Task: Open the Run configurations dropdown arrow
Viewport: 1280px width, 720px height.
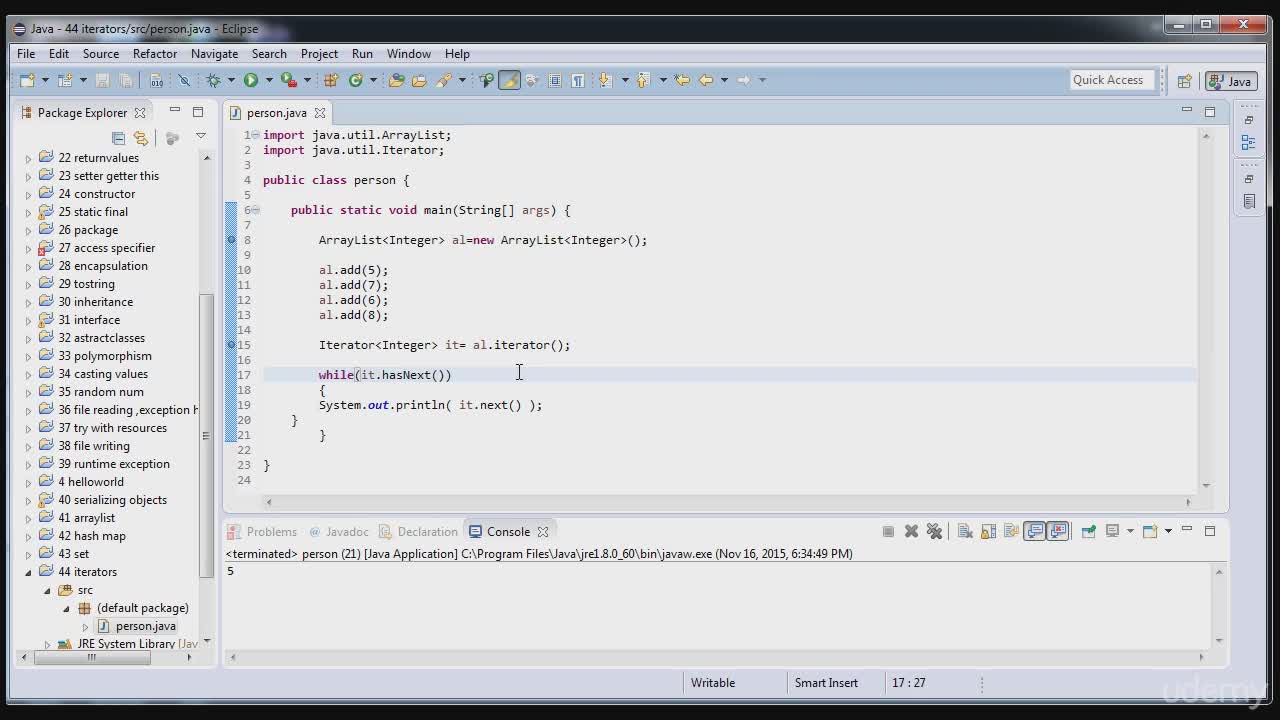Action: point(269,80)
